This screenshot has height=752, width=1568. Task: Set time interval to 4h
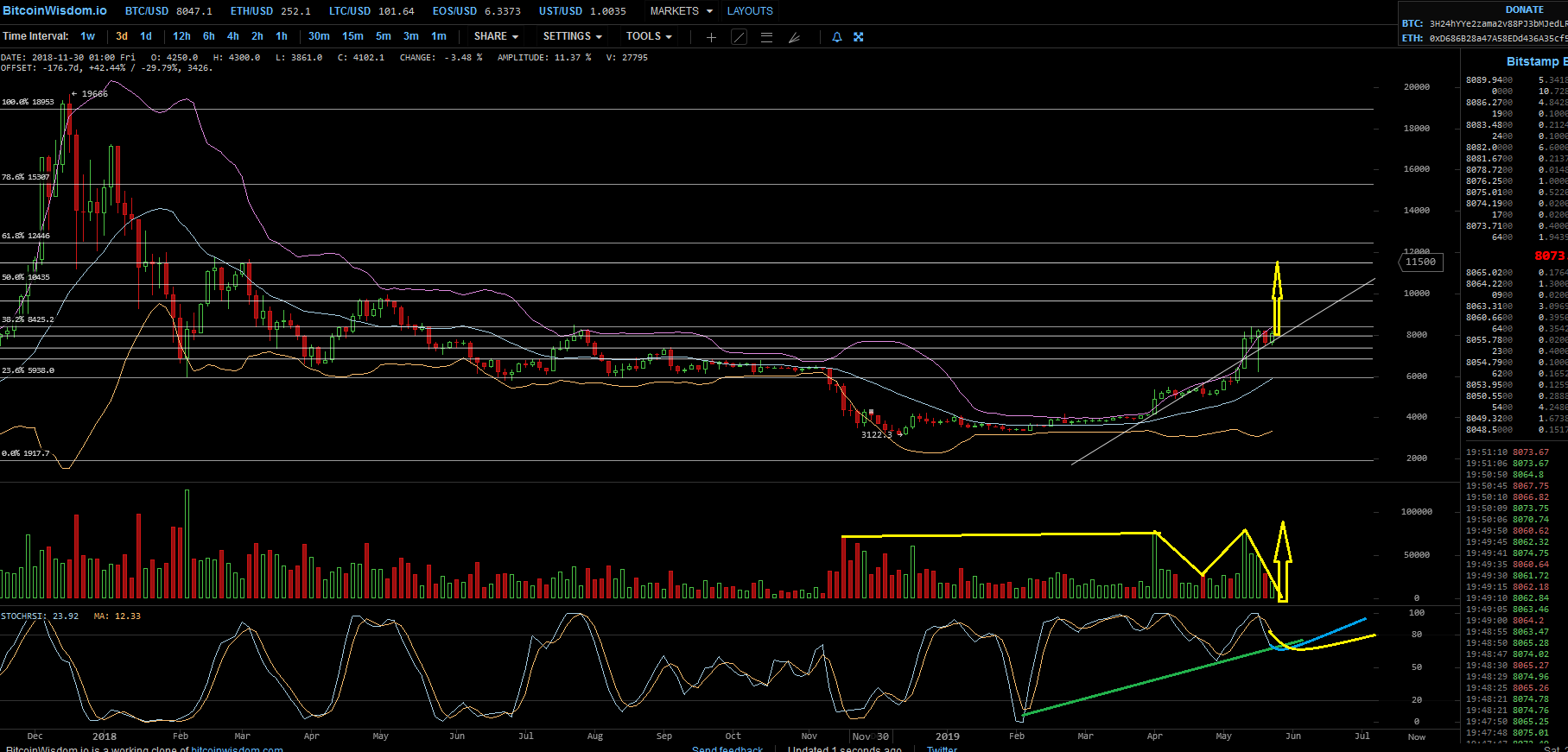coord(233,36)
